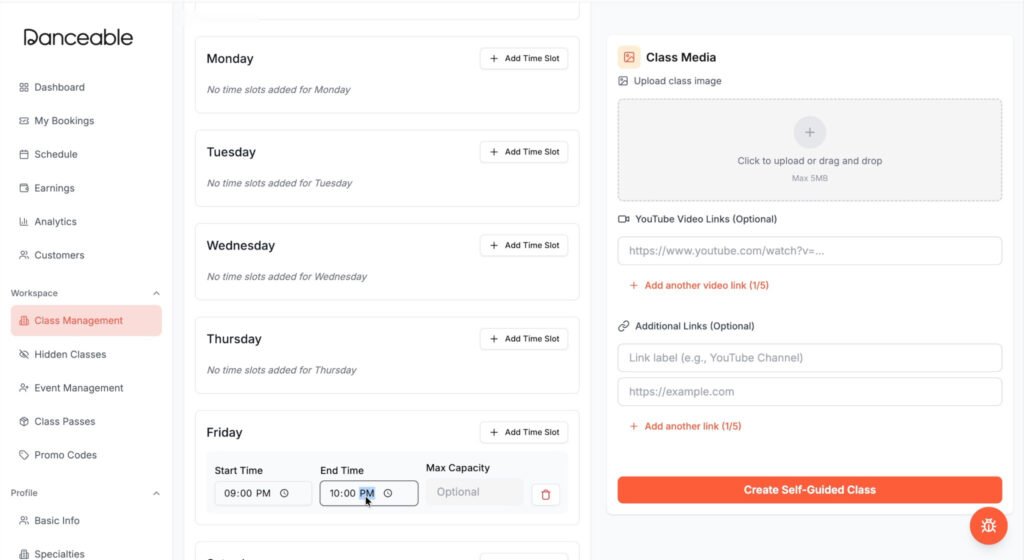Click the clock icon in End Time field
The width and height of the screenshot is (1024, 560).
tap(388, 493)
